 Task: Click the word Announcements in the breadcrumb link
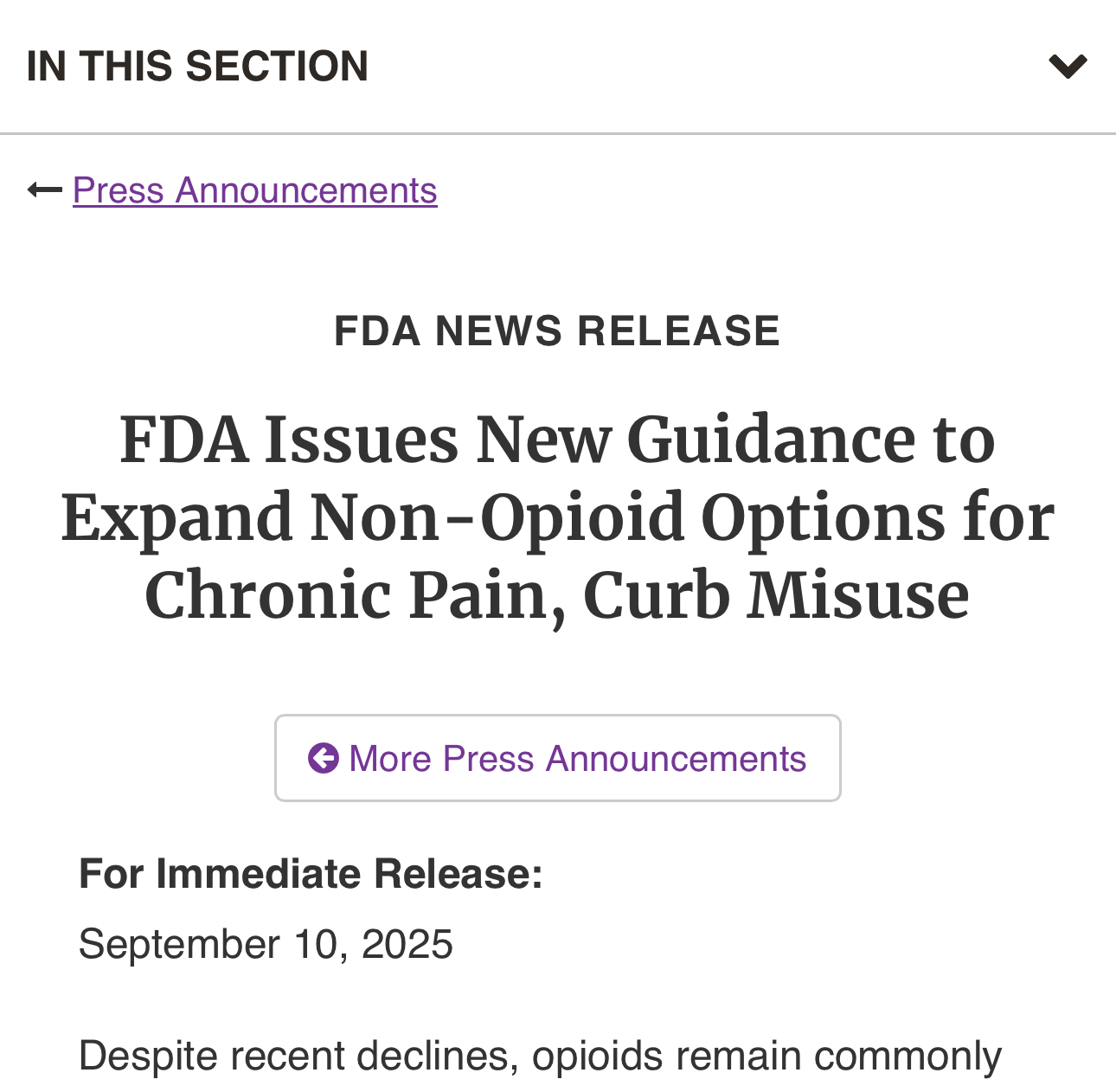point(306,190)
